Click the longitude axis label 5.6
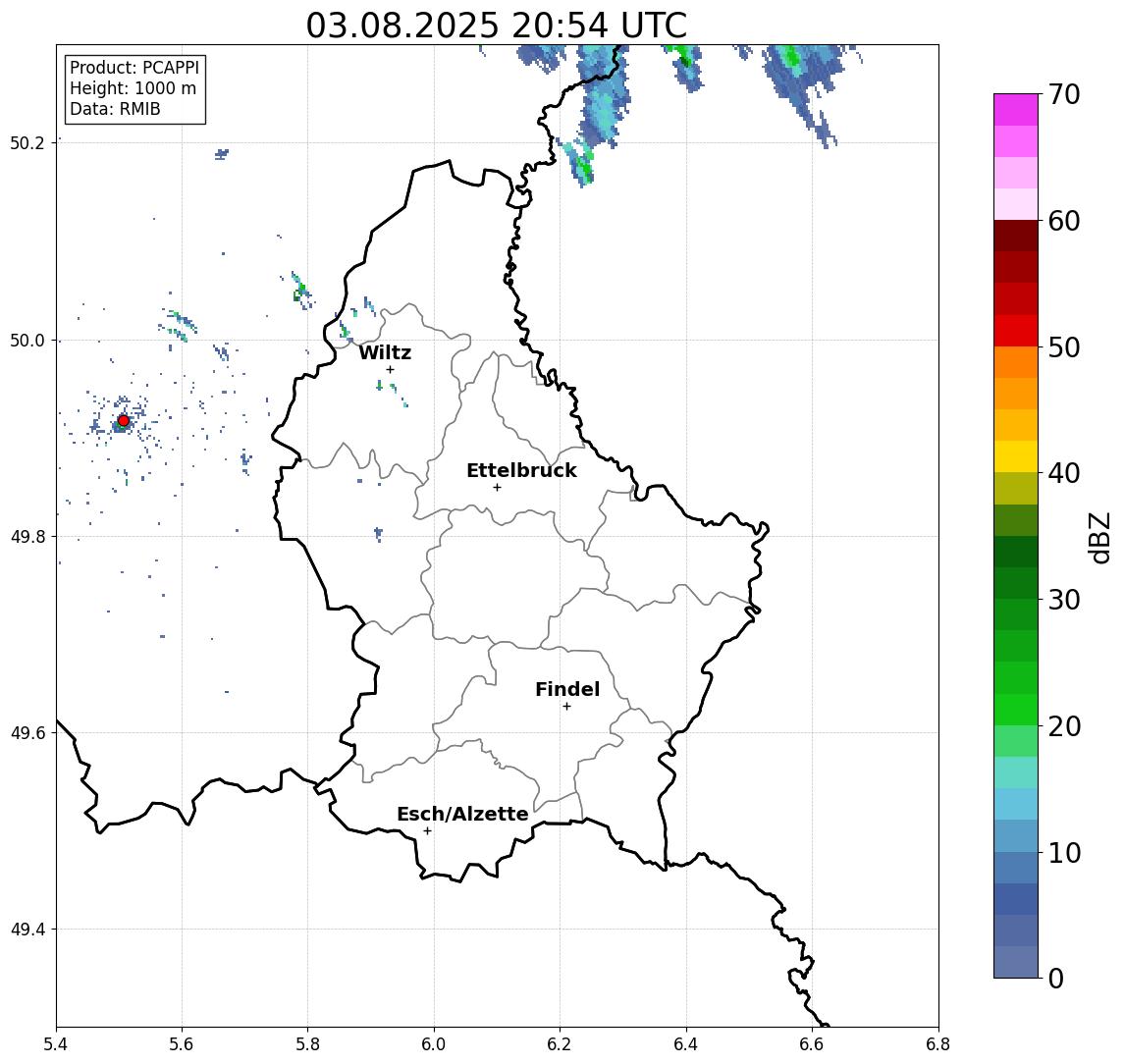 [x=182, y=1044]
